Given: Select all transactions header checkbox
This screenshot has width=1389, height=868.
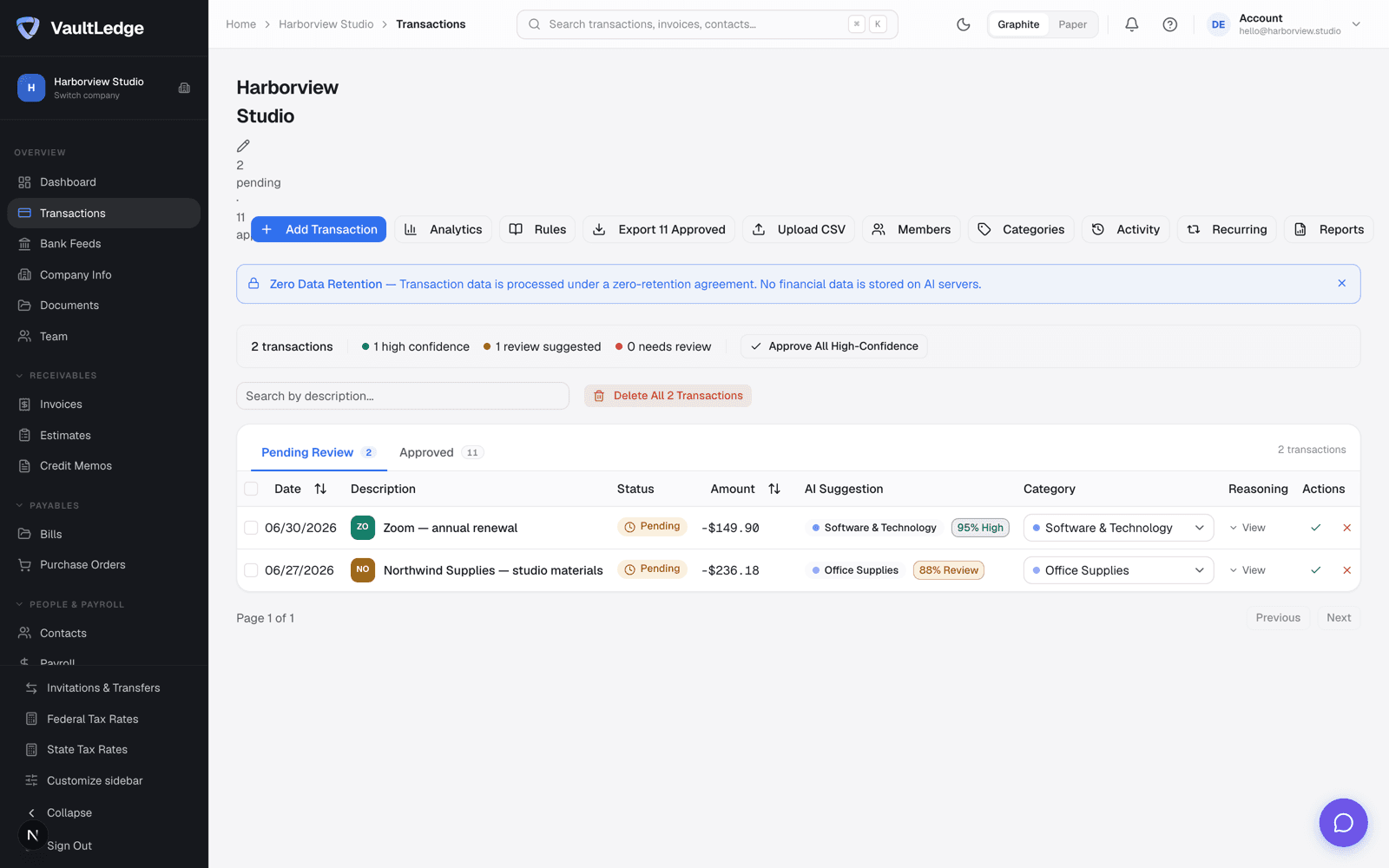Looking at the screenshot, I should coord(252,489).
